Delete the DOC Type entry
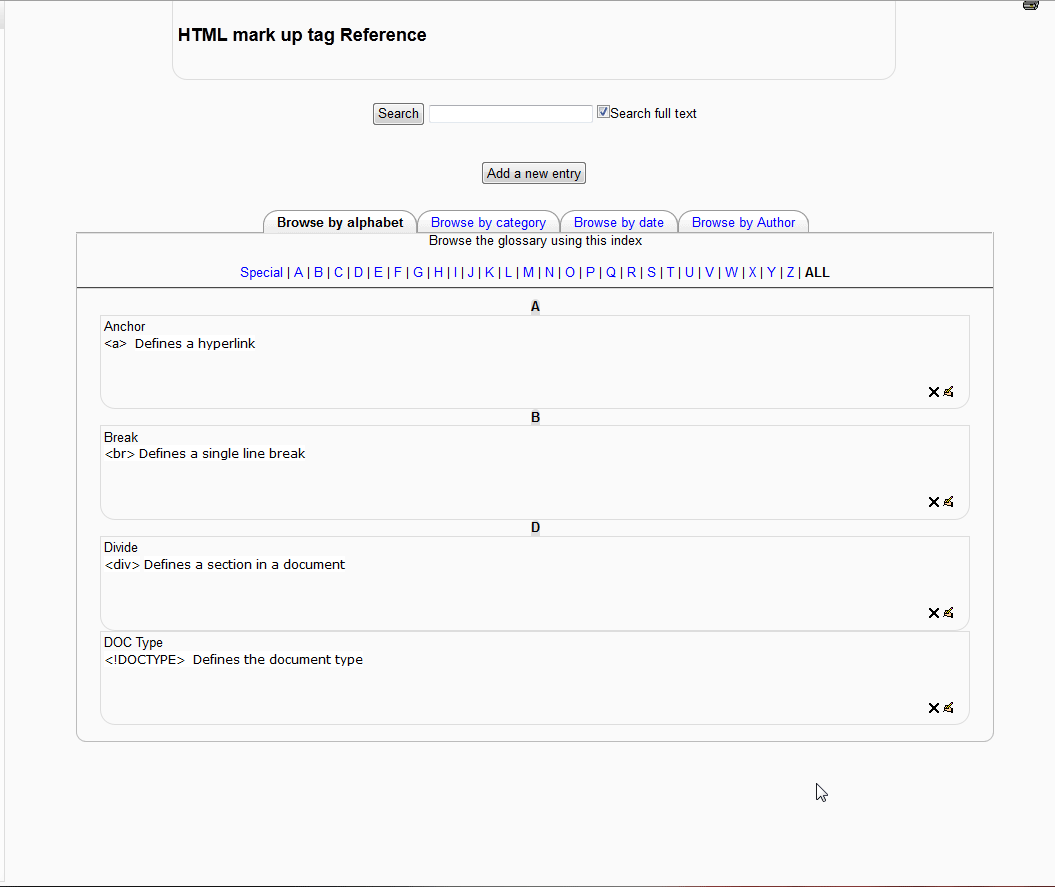 [933, 708]
